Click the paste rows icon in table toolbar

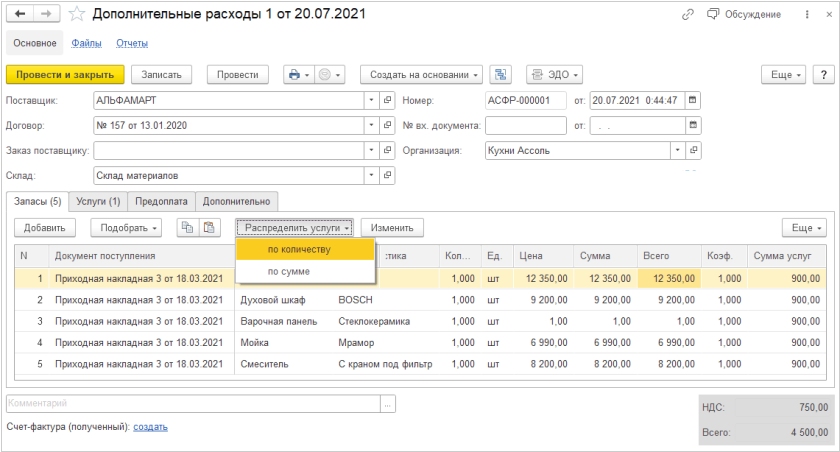click(x=209, y=228)
